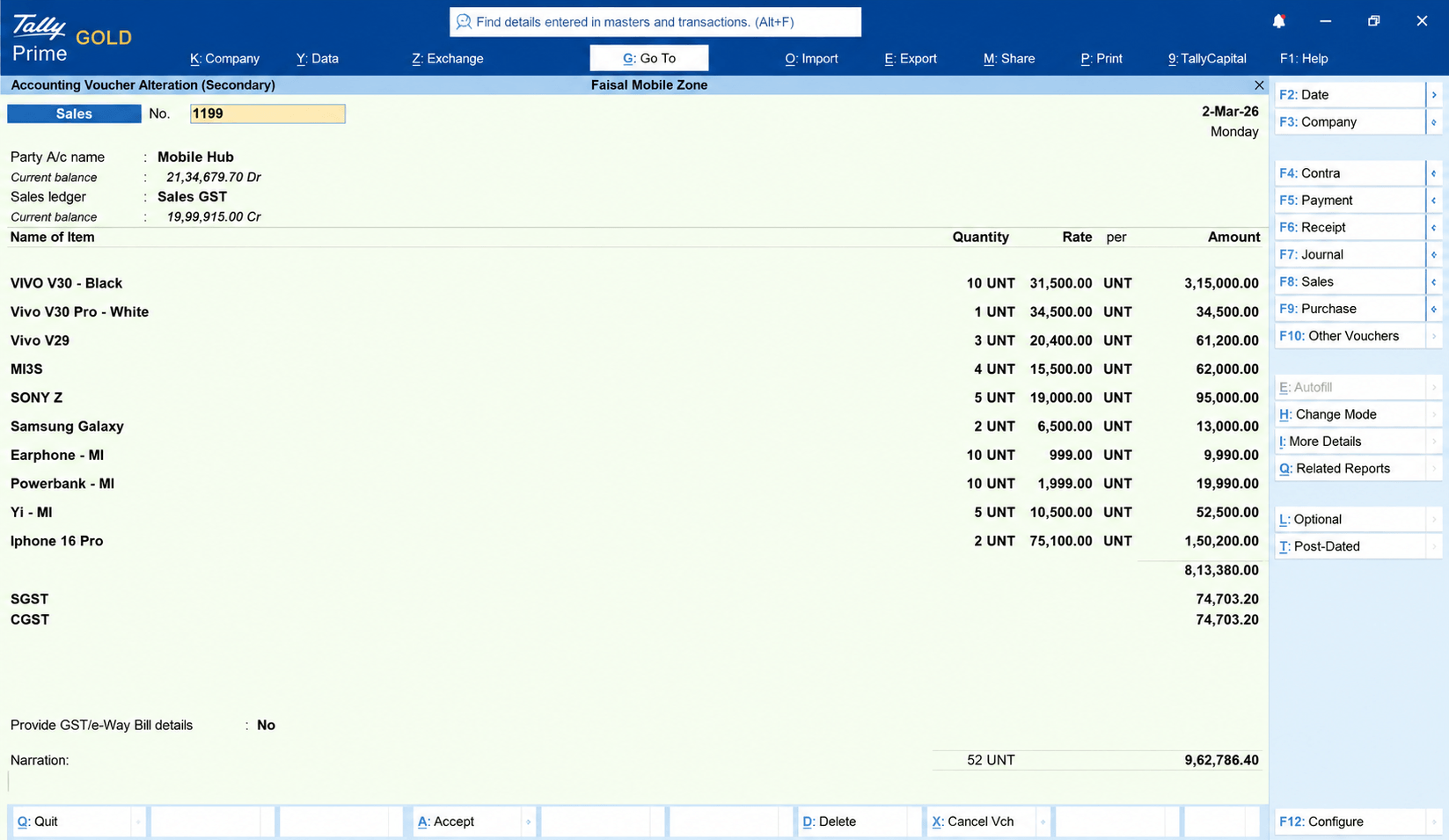Select the SGST ledger row
This screenshot has width=1449, height=840.
[634, 599]
